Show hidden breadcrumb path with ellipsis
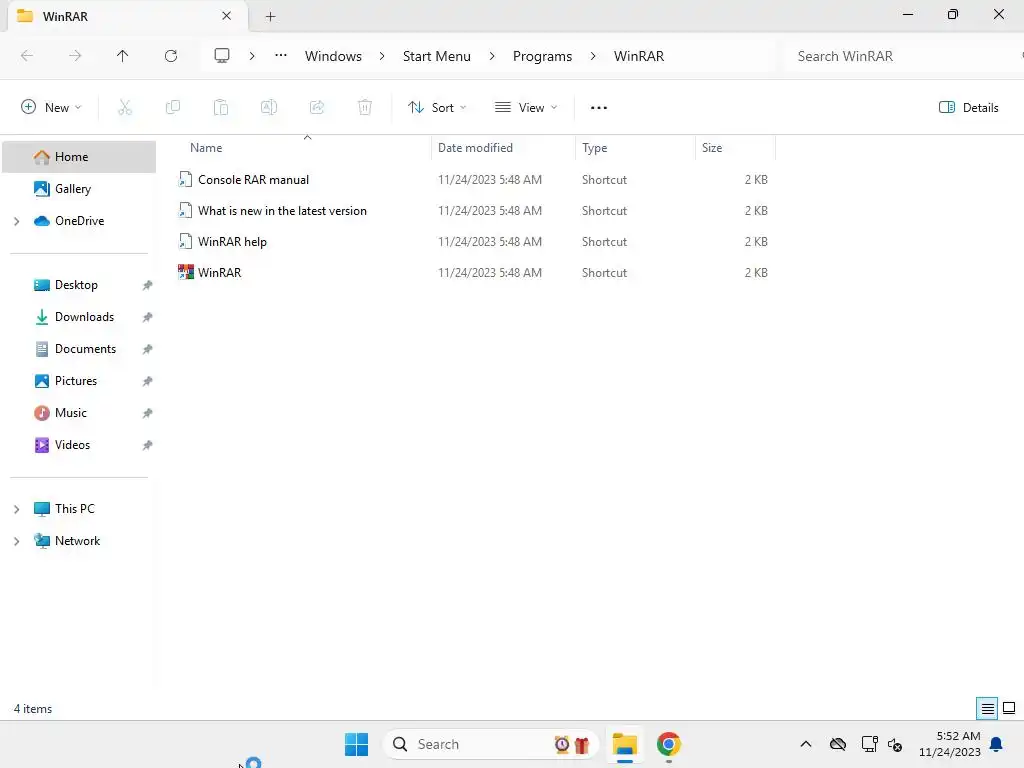Viewport: 1024px width, 768px height. [281, 56]
